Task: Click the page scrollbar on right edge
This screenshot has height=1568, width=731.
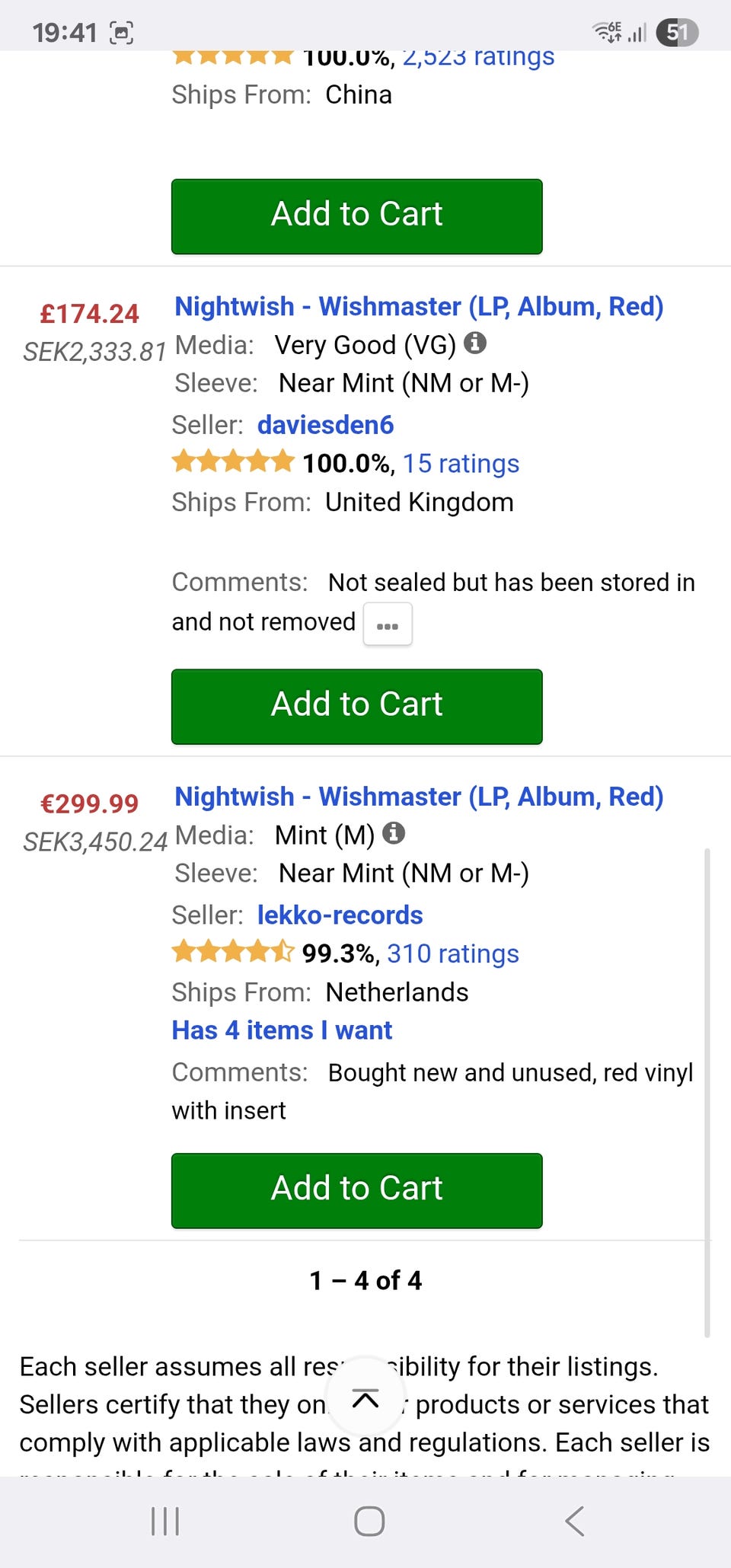Action: 707,1093
